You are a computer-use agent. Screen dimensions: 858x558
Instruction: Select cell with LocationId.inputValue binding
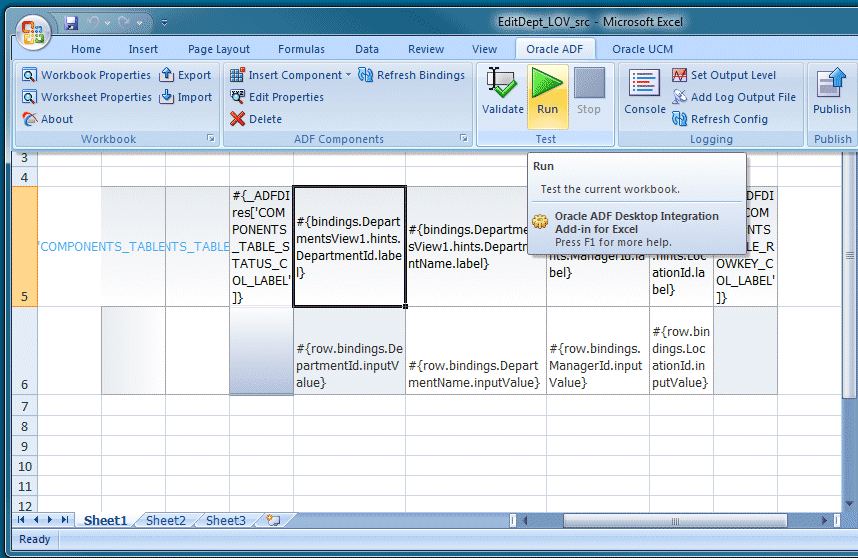[681, 351]
